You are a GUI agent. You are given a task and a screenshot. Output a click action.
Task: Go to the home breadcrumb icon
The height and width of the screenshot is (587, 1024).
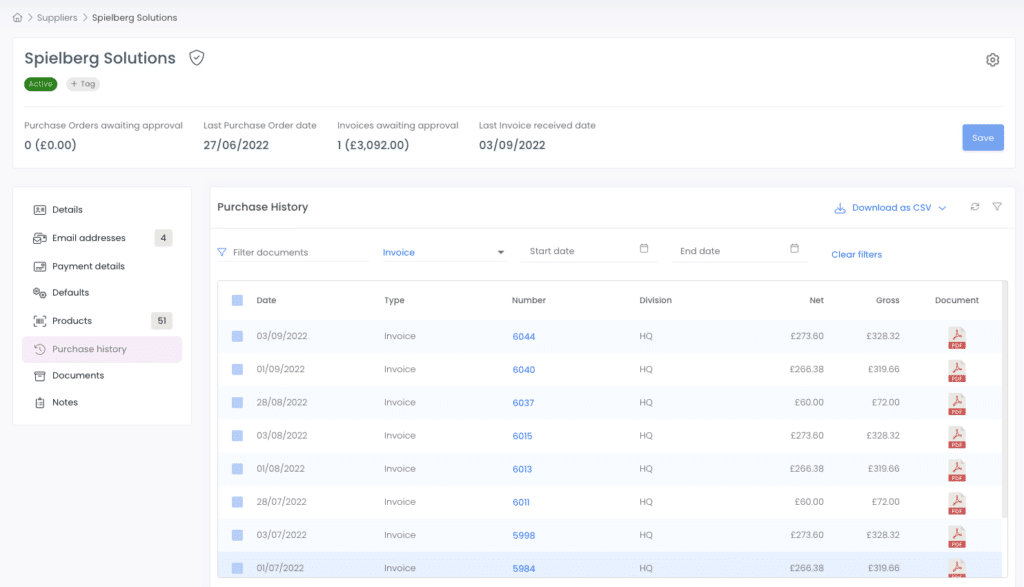(18, 18)
